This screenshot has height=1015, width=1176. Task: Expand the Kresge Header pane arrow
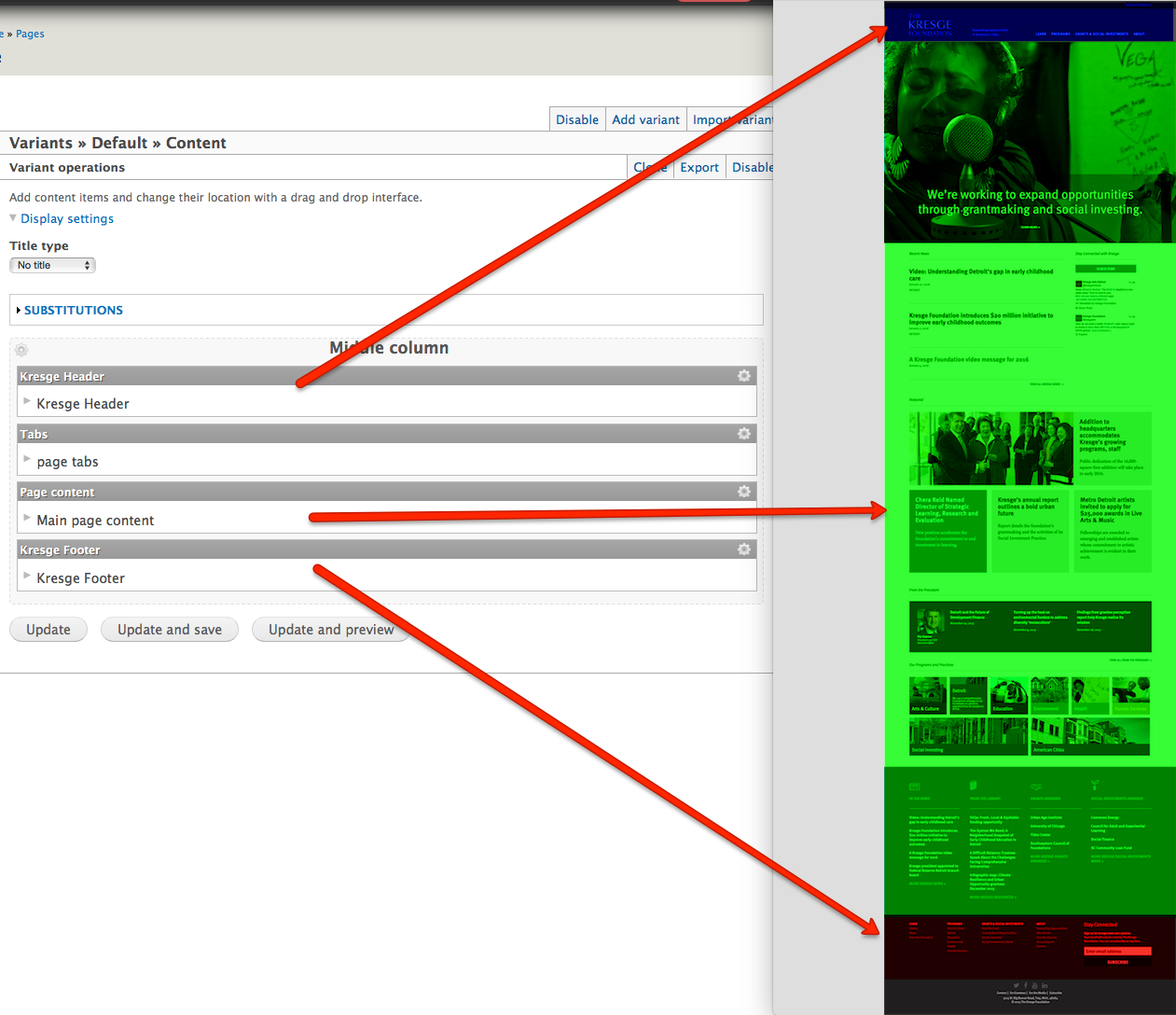point(27,402)
